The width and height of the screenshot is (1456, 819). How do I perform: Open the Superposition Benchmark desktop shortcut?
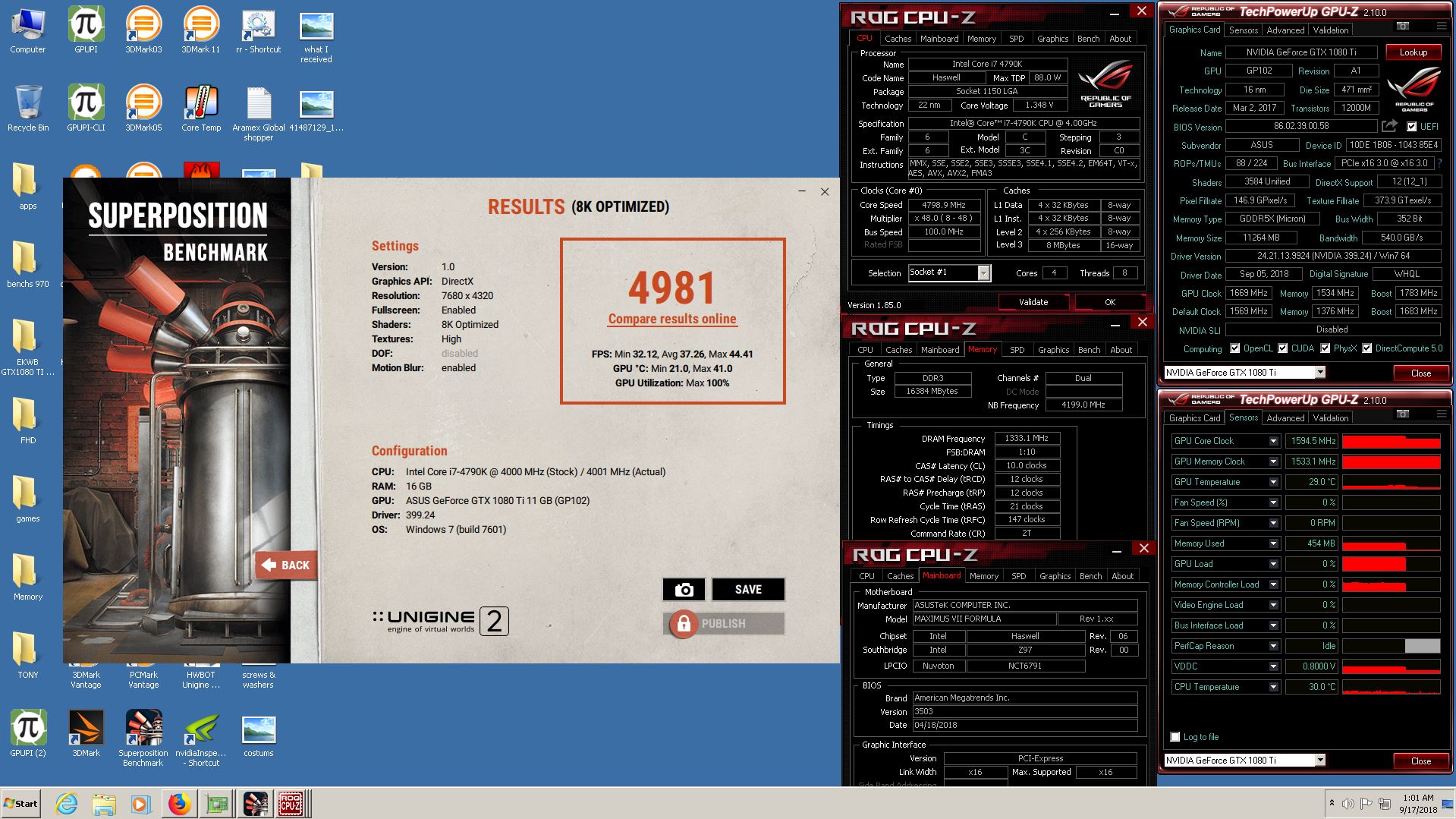click(x=143, y=739)
